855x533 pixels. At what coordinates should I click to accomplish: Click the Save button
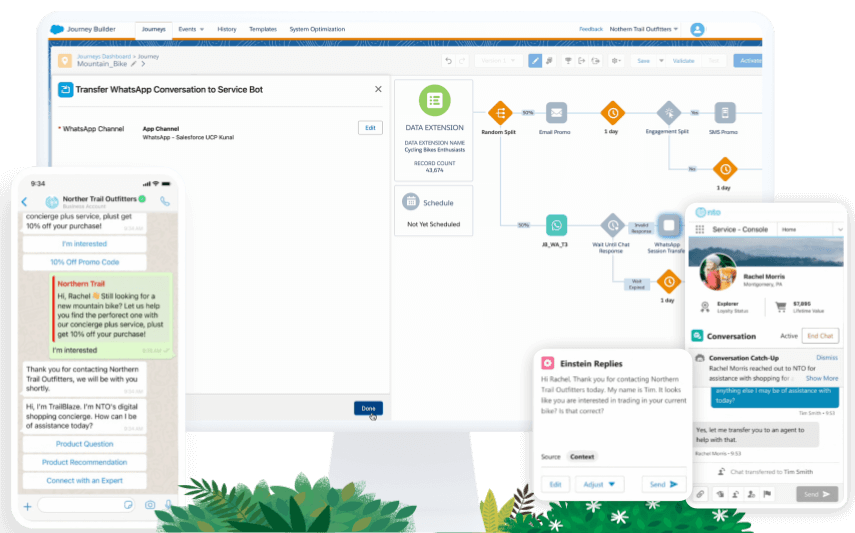(643, 61)
